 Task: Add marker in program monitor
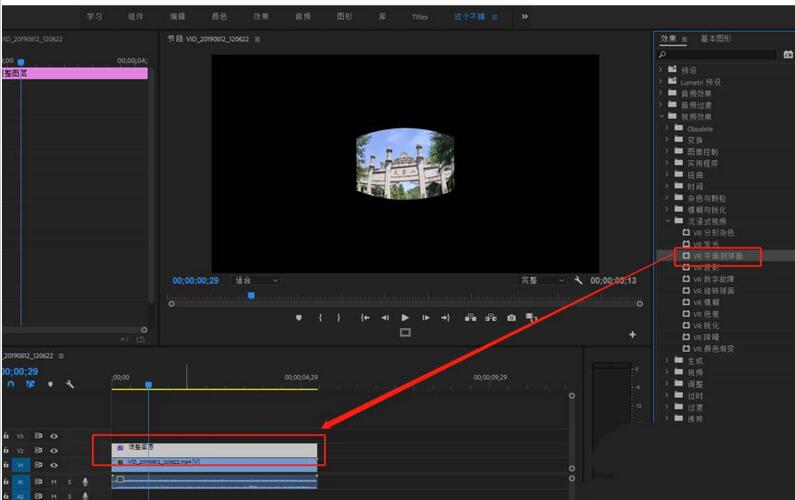(x=299, y=317)
